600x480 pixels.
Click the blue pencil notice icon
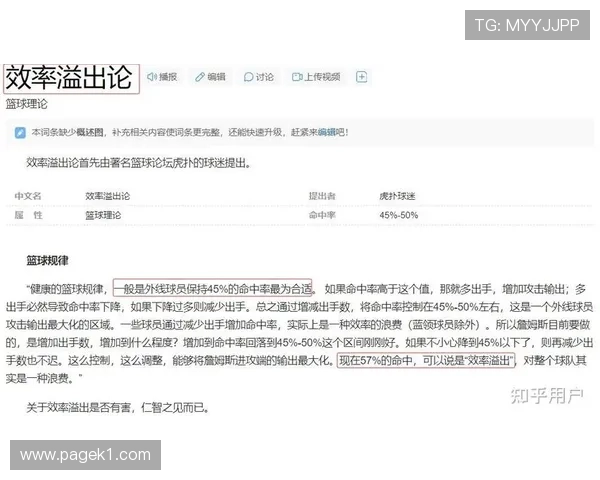(20, 132)
